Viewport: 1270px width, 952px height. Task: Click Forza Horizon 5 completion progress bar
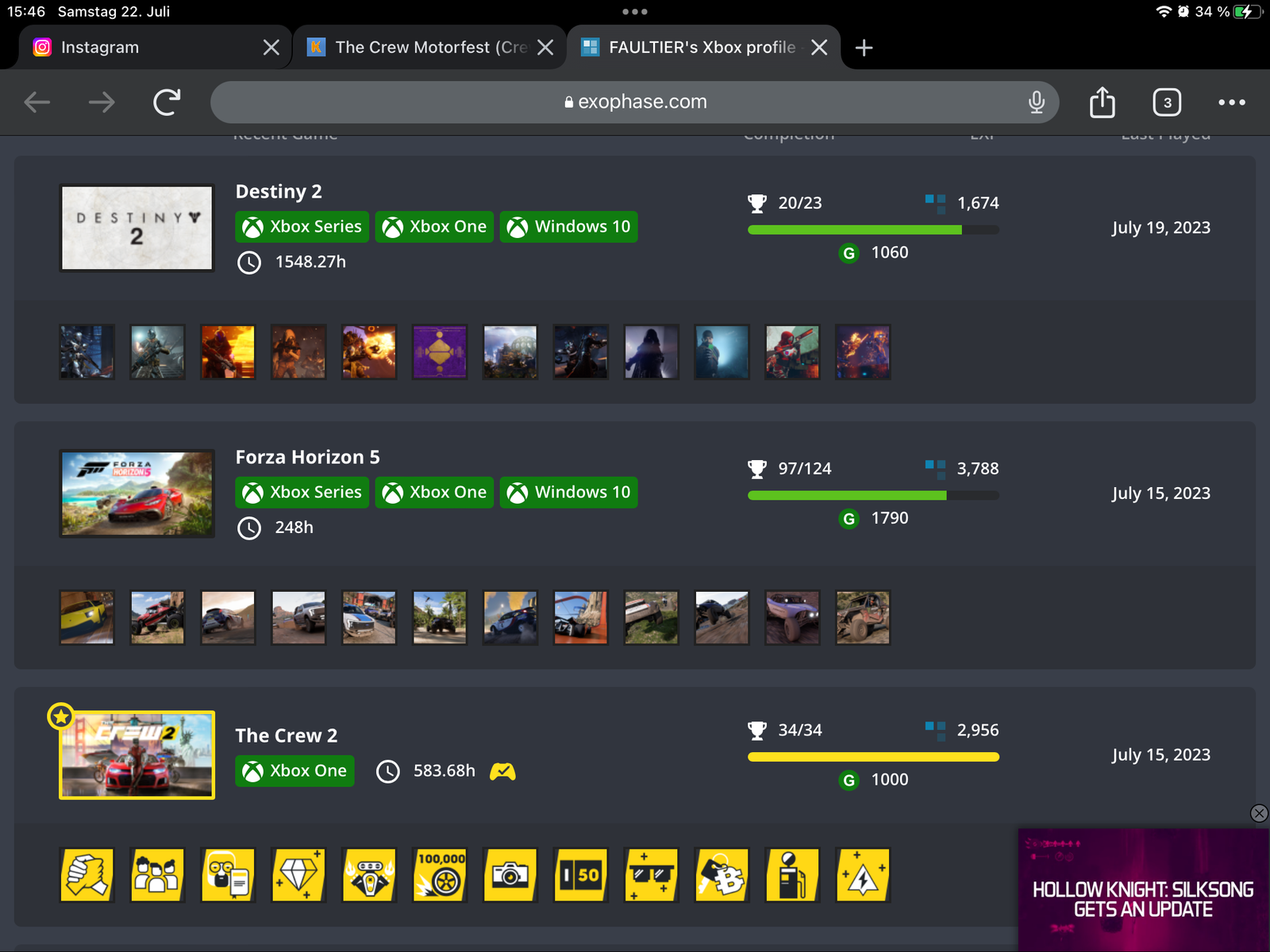[x=873, y=496]
